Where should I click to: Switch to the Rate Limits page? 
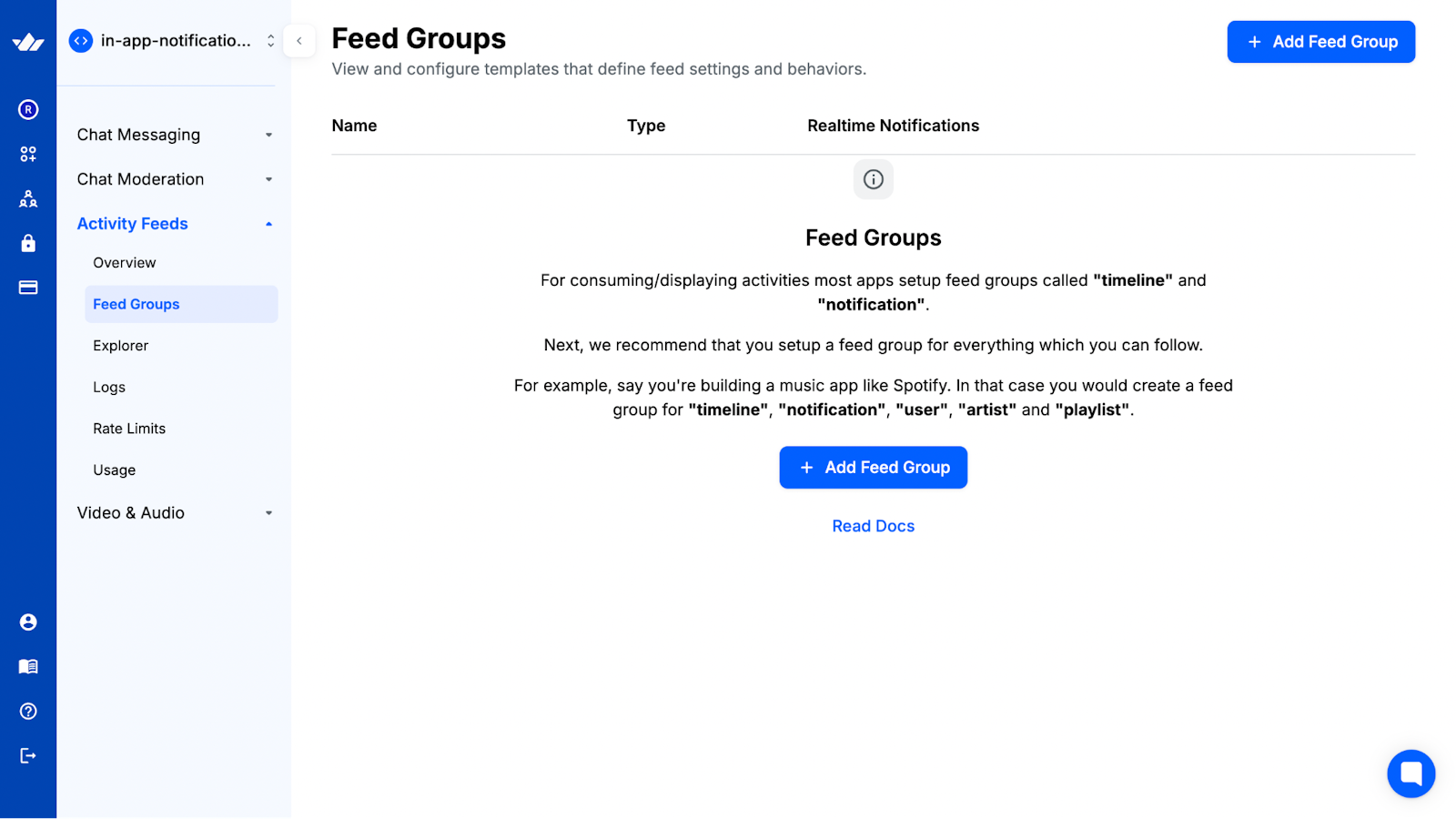[129, 428]
